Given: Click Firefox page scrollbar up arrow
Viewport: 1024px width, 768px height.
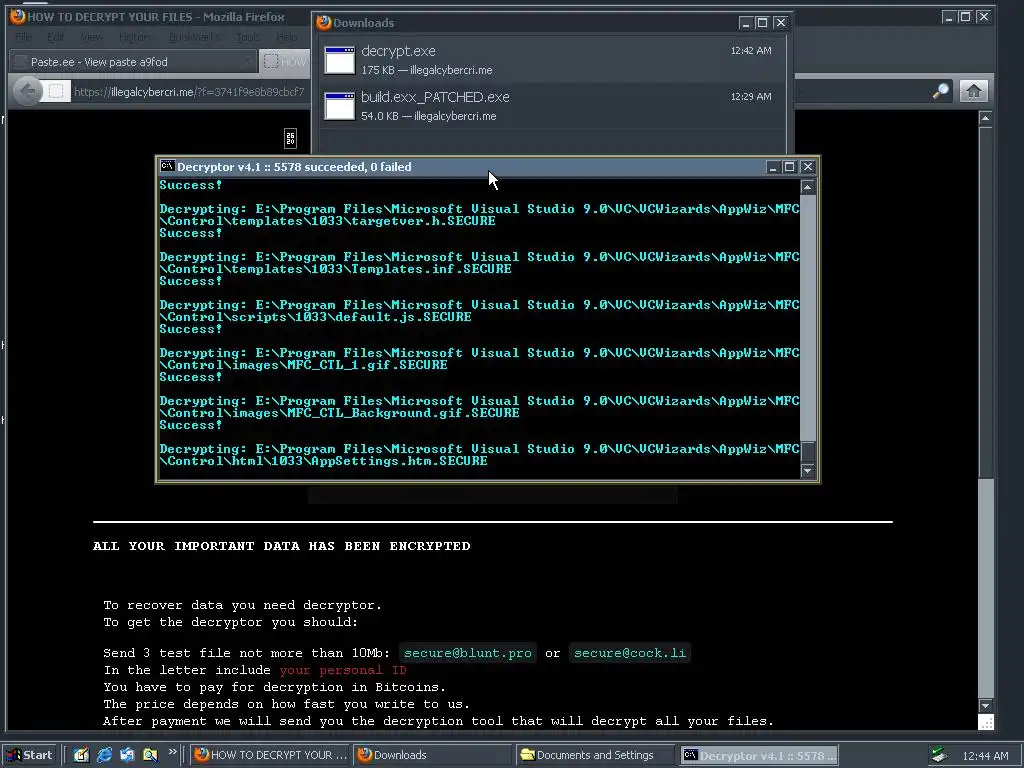Looking at the screenshot, I should pyautogui.click(x=985, y=118).
